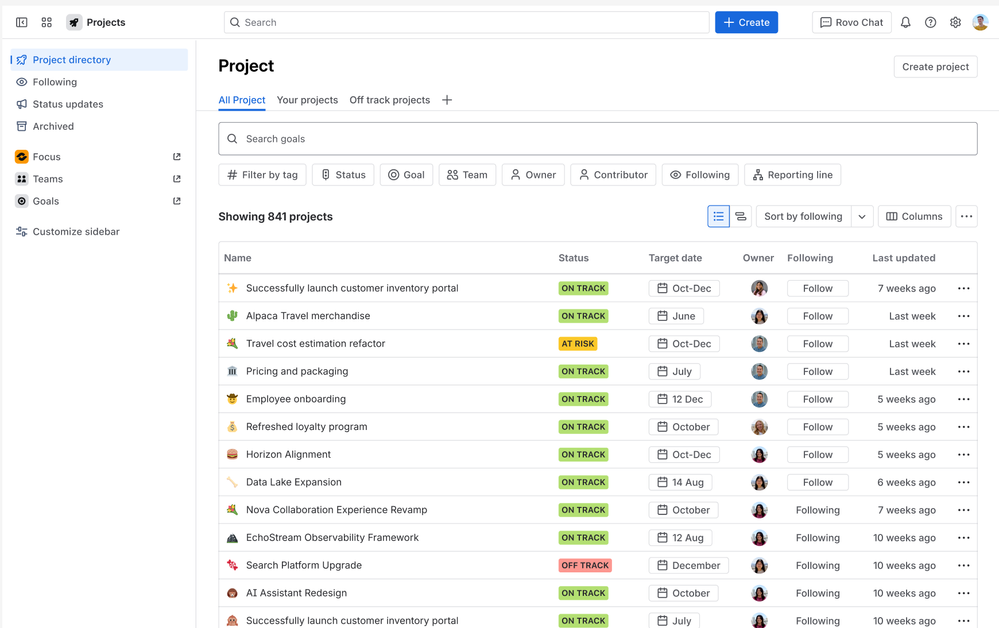The image size is (999, 628).
Task: Unfollow Nova Collaboration Experience Revamp
Action: tap(817, 510)
